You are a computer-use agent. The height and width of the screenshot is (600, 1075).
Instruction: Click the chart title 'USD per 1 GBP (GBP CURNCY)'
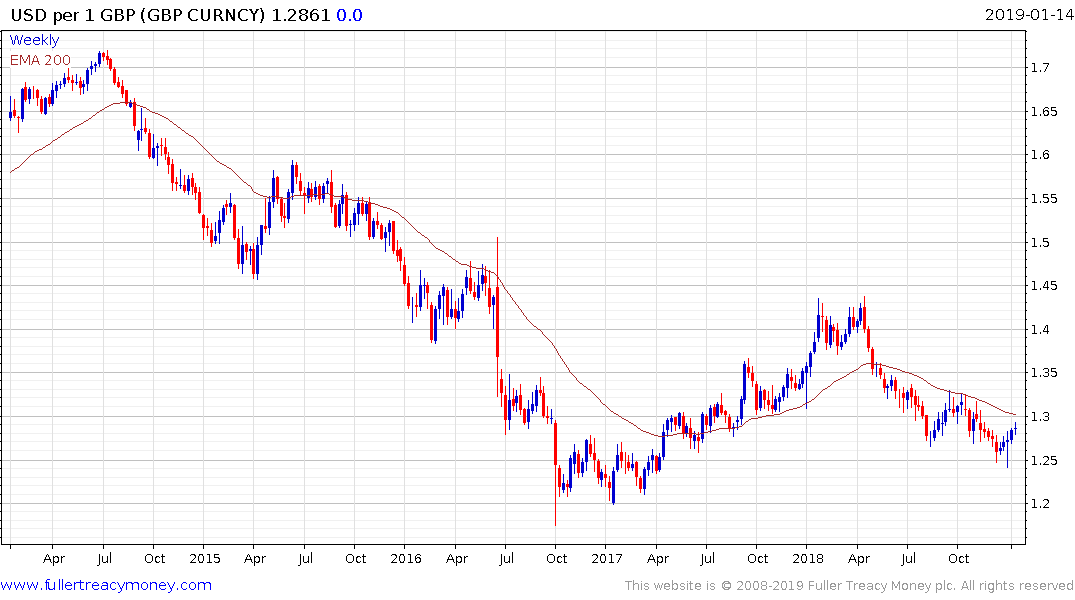(137, 15)
